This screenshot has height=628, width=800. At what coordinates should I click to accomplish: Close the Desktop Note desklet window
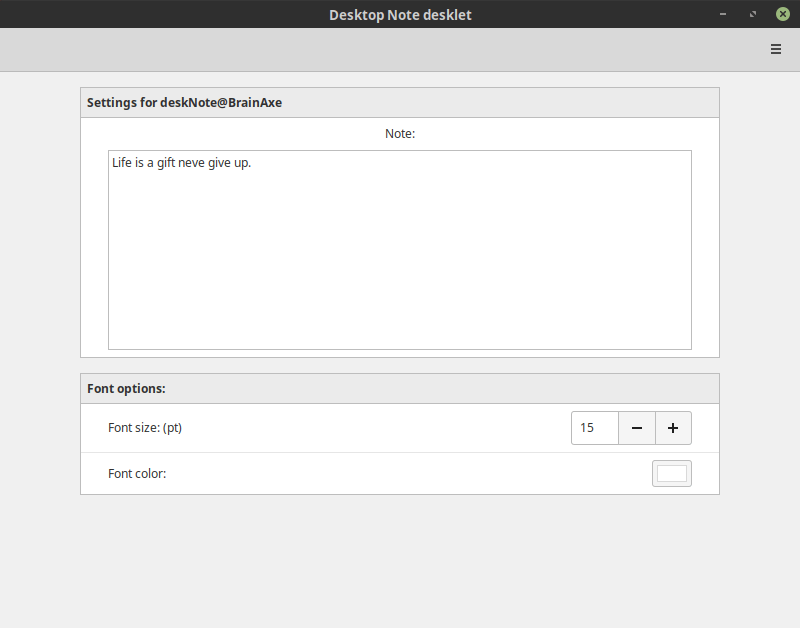(x=783, y=14)
